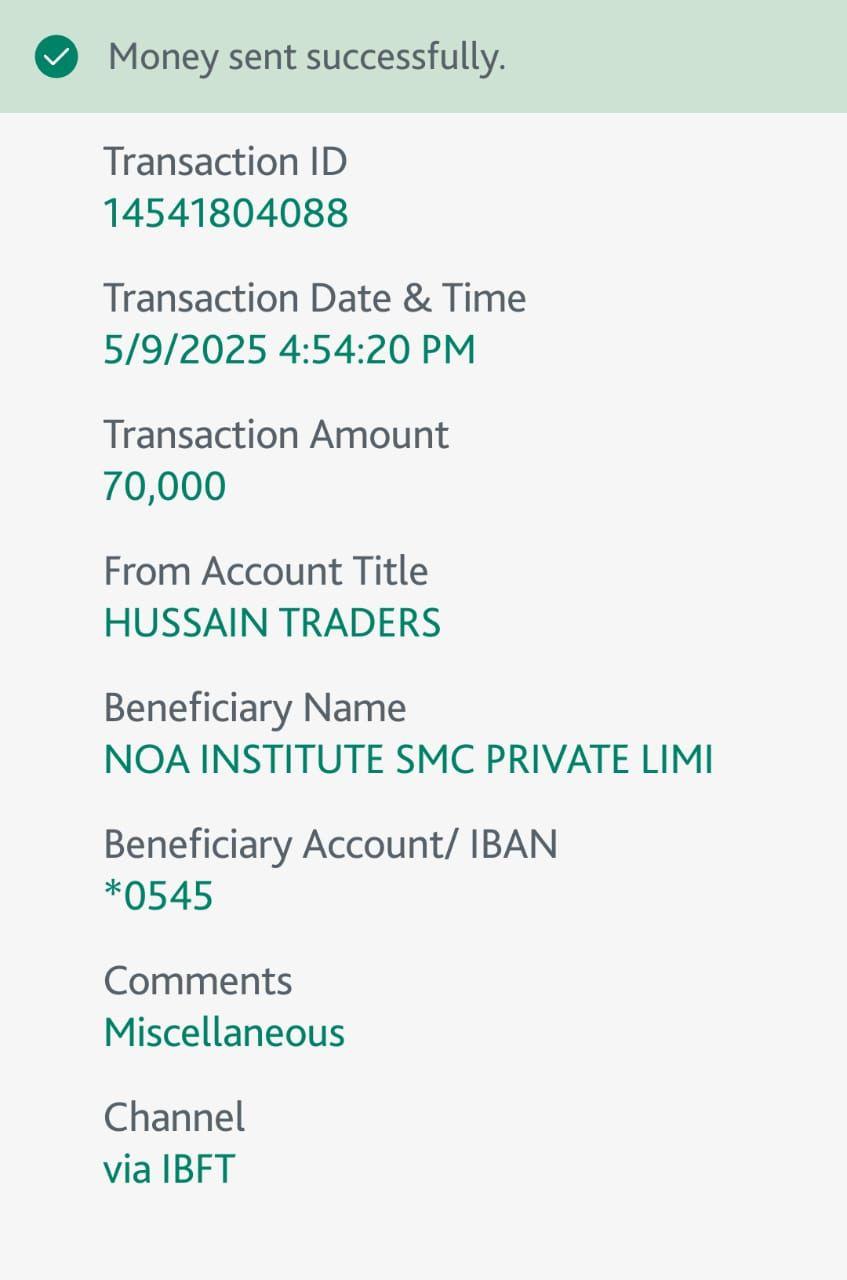Click the masked account number *0545

[158, 897]
